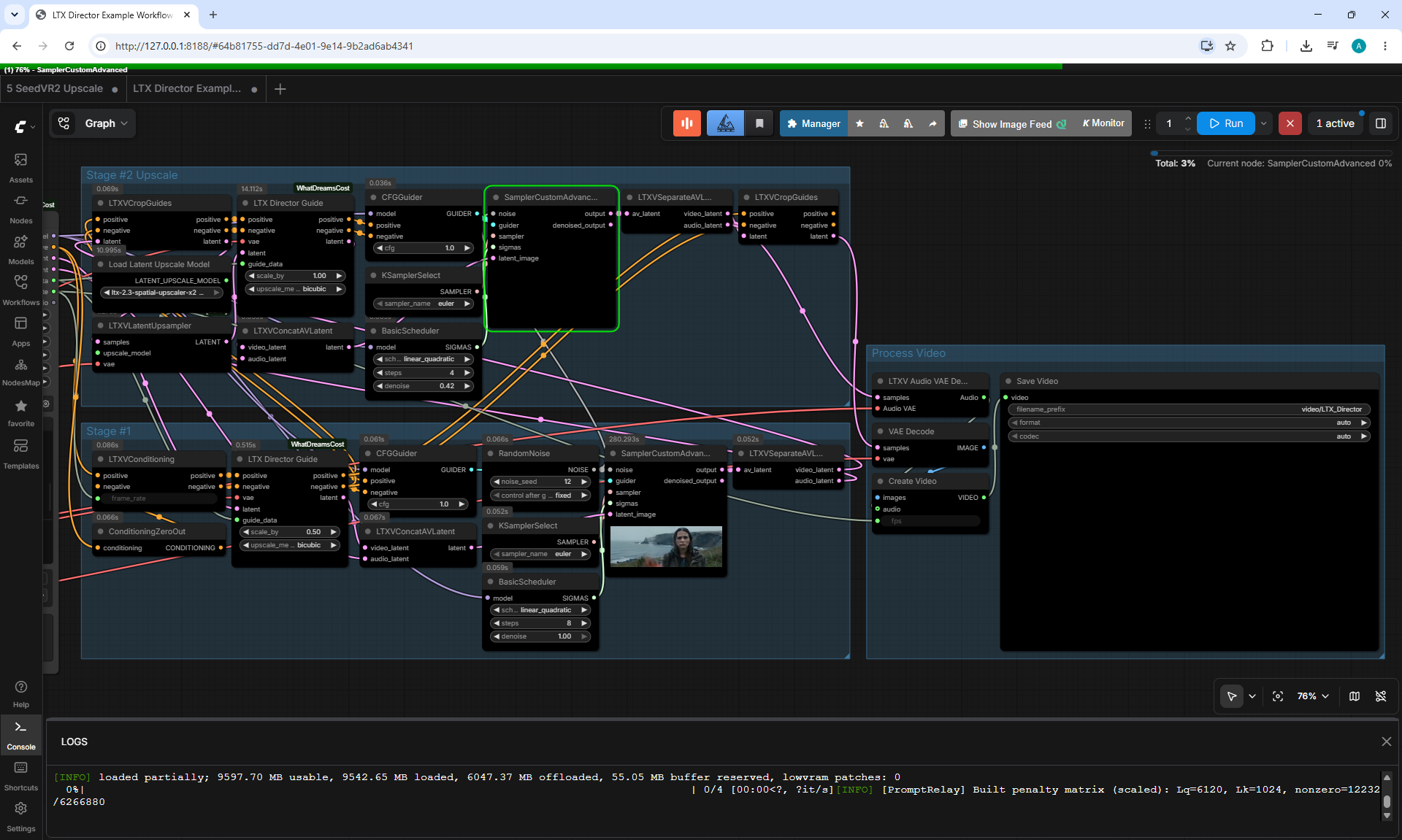Click the scale_by 0.50 slider widget
1402x840 pixels.
(x=290, y=532)
